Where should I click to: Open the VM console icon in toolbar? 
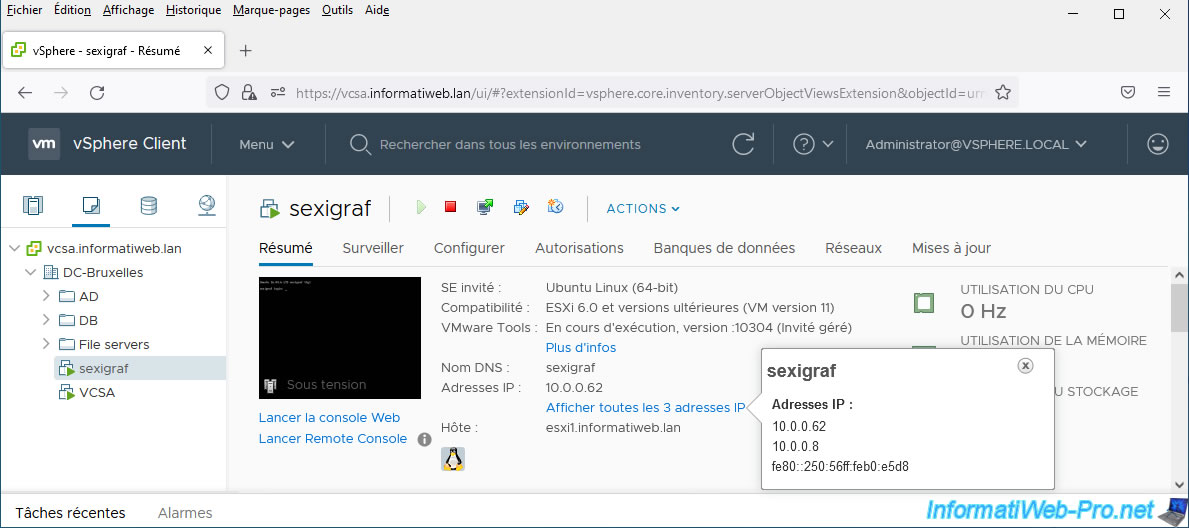[485, 208]
